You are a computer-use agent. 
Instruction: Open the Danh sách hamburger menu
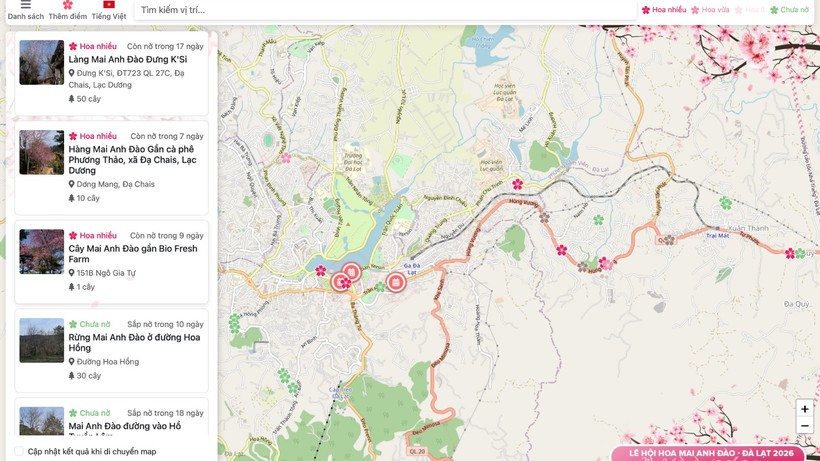tap(26, 6)
